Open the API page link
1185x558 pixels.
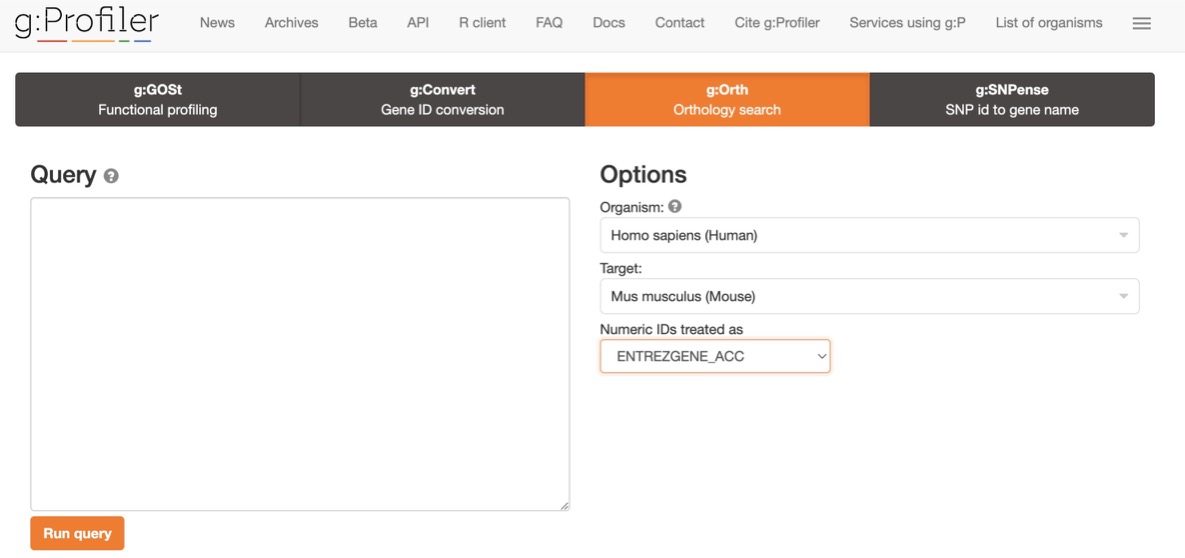click(418, 23)
